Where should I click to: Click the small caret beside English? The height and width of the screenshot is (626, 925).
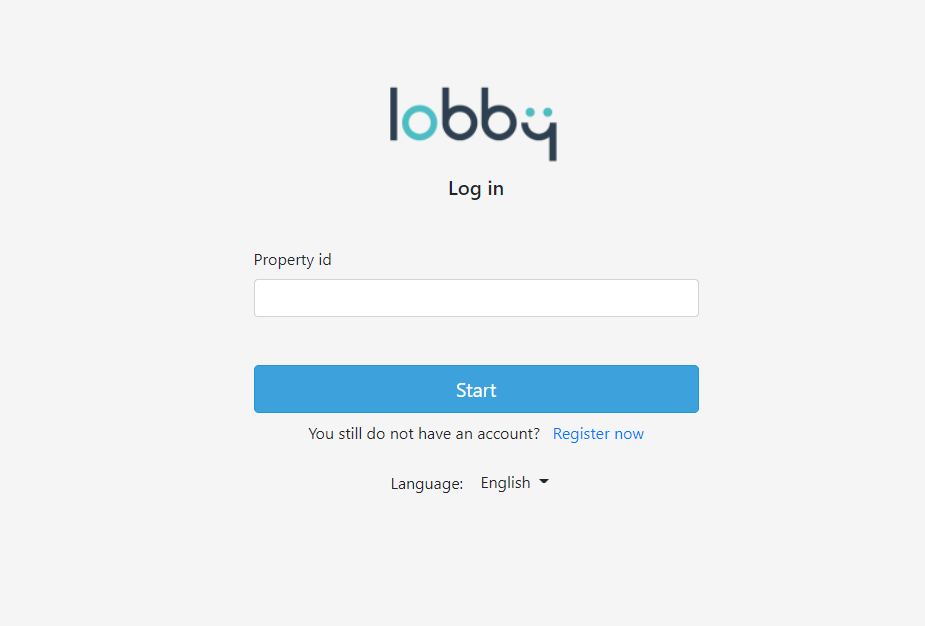[x=544, y=482]
